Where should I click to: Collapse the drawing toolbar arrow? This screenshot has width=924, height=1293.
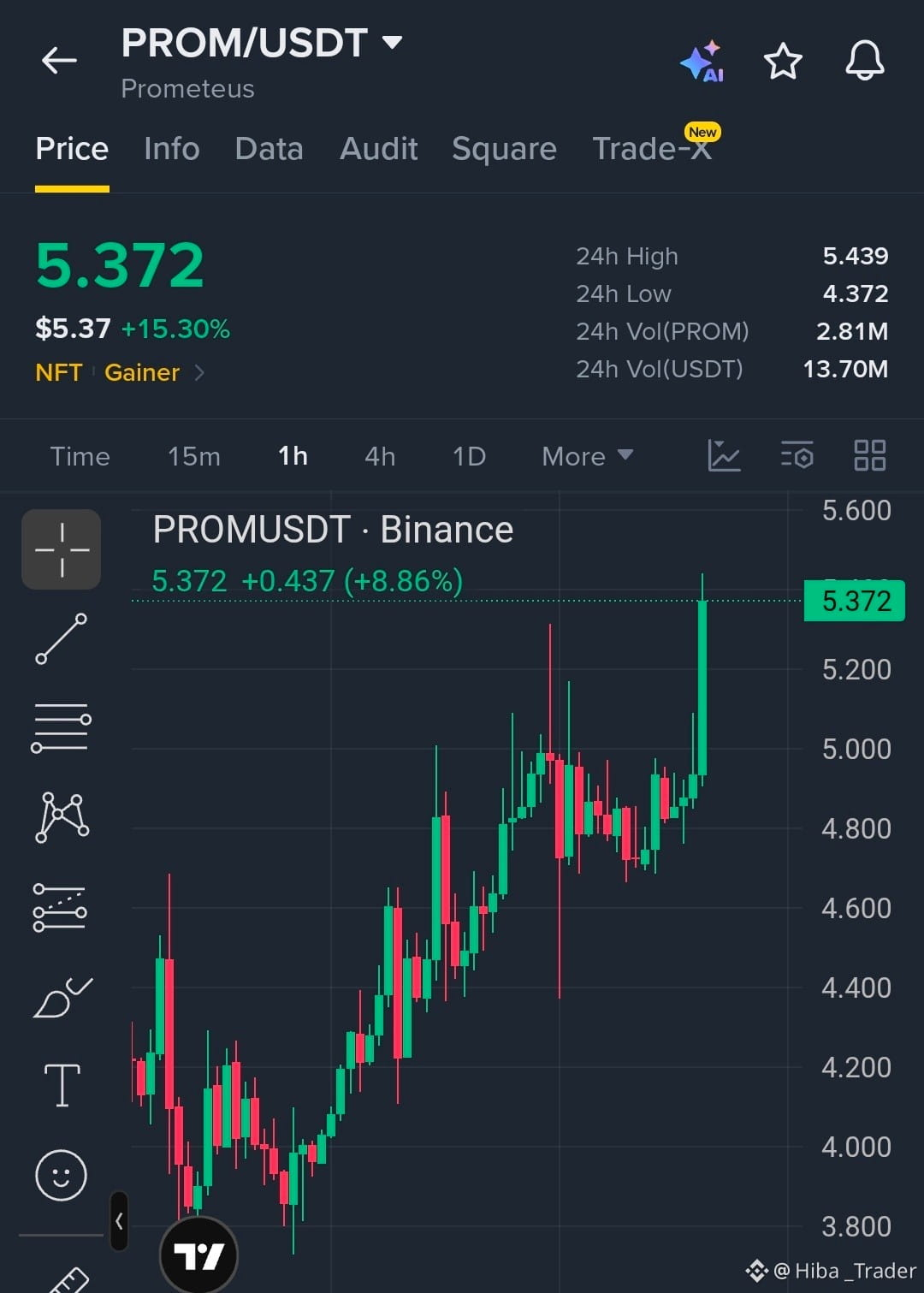119,1221
